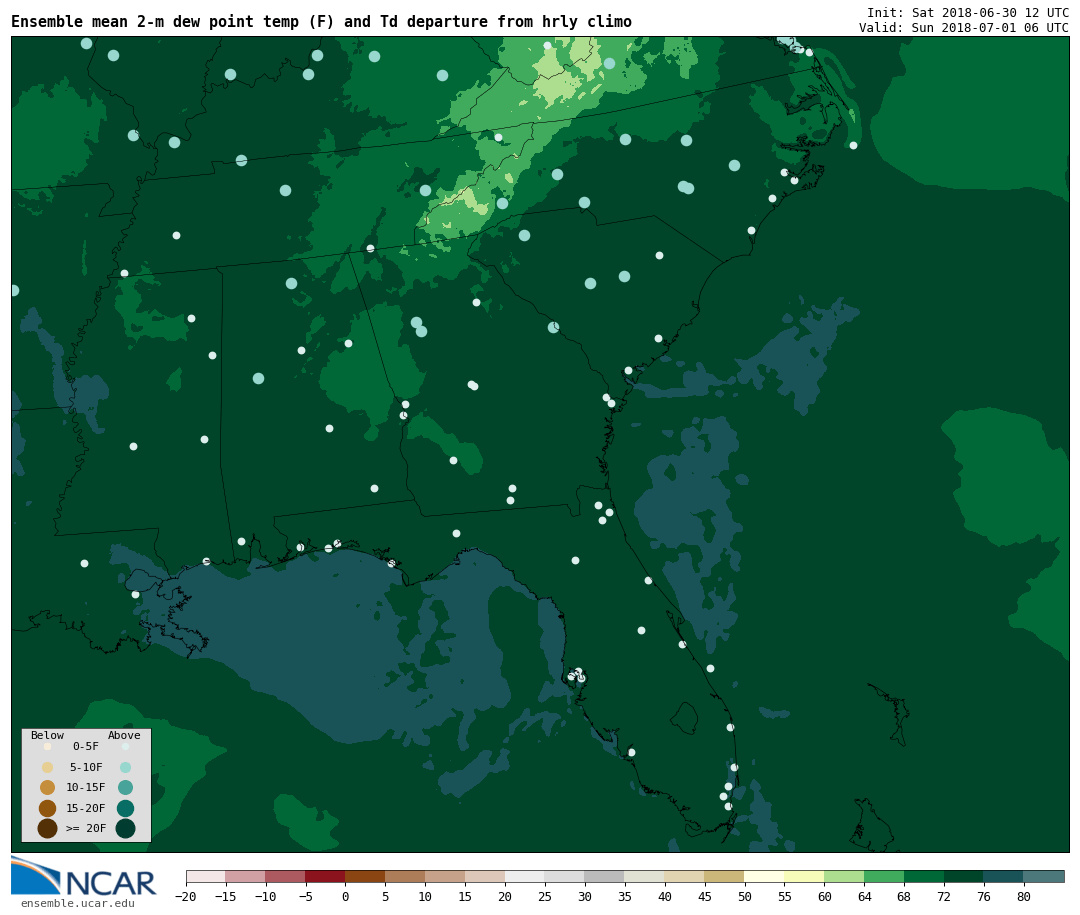1080x915 pixels.
Task: Pick the dark teal swatch between 76 and 80
Action: 1004,876
